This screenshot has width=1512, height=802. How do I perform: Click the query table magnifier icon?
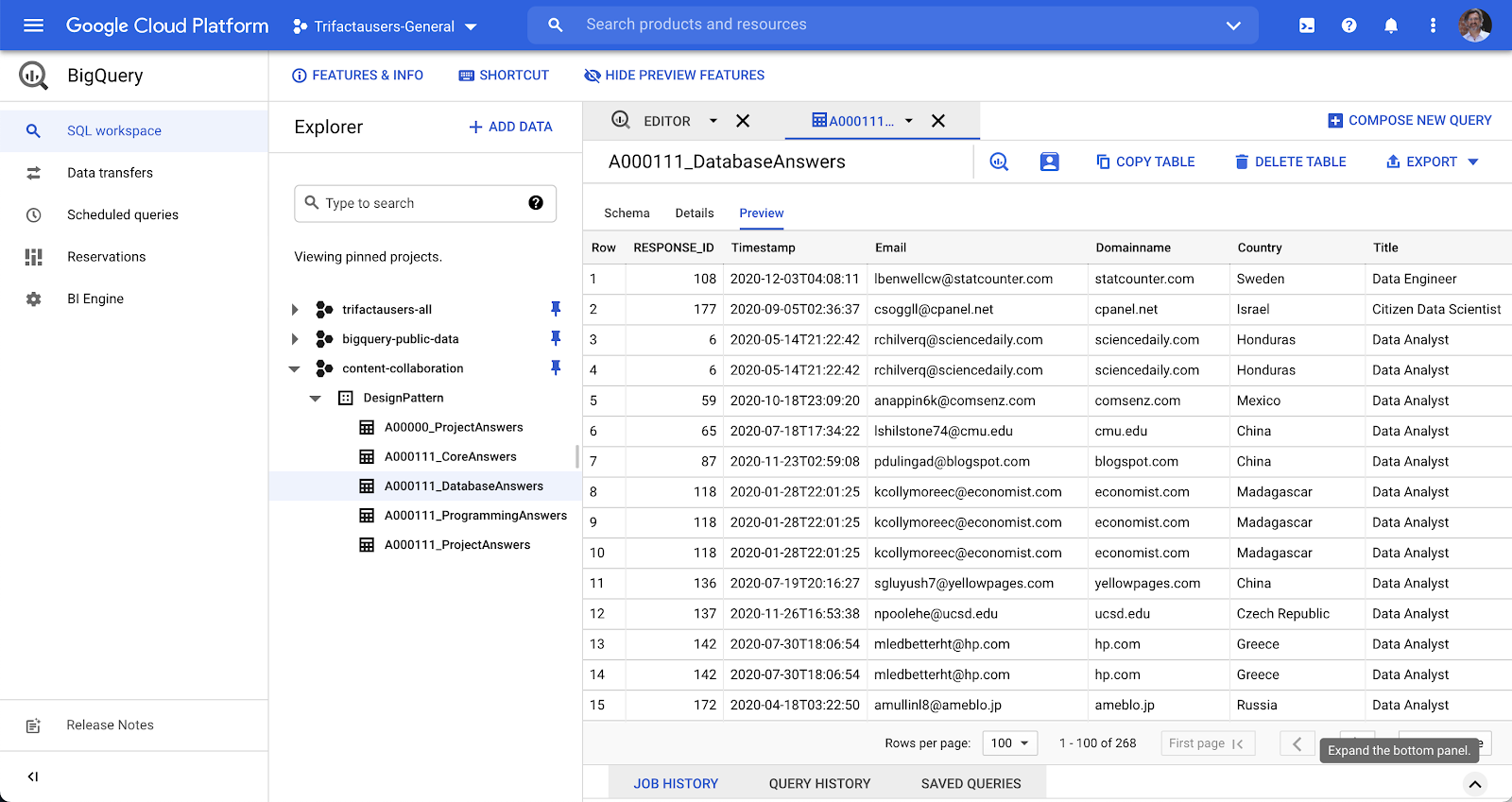999,162
